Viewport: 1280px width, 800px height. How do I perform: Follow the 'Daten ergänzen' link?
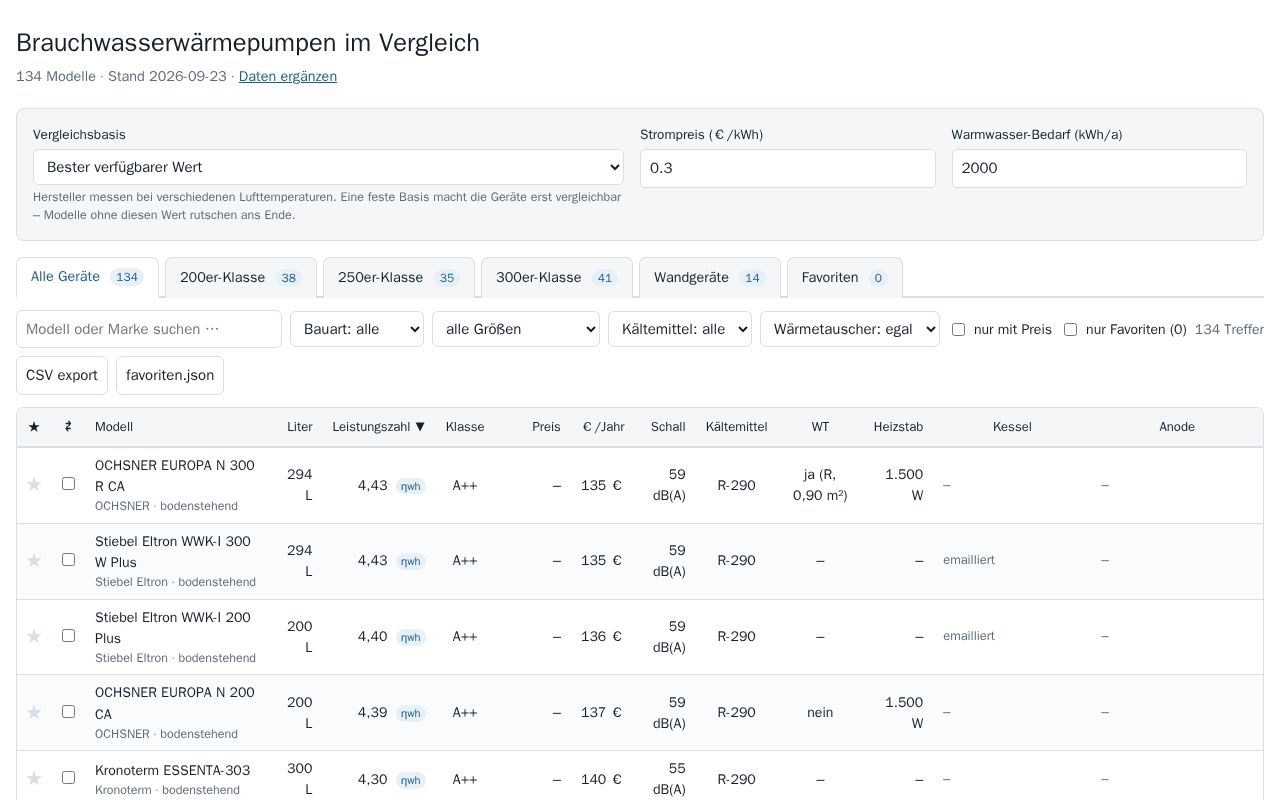(x=288, y=77)
